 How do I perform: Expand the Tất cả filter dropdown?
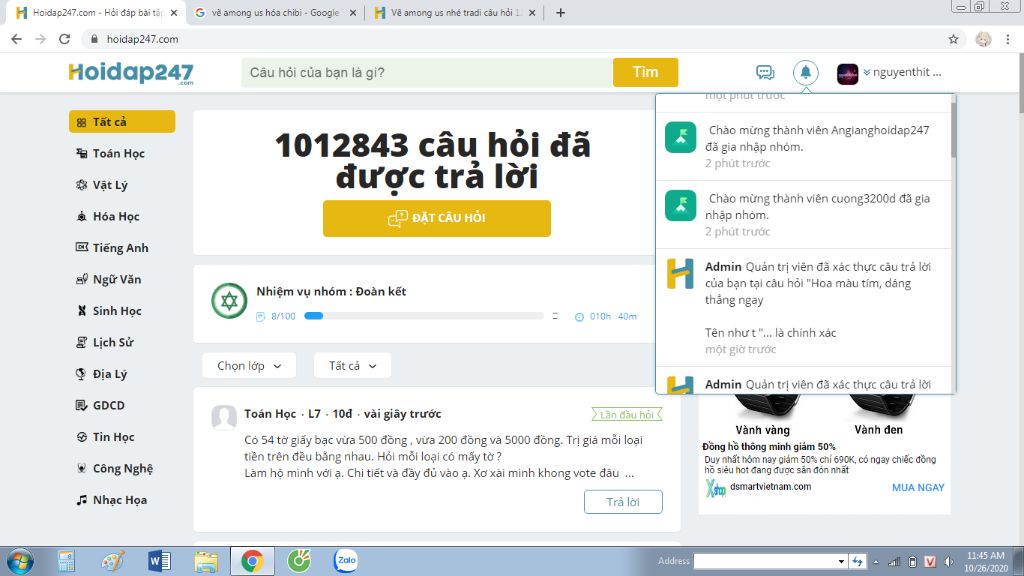352,366
